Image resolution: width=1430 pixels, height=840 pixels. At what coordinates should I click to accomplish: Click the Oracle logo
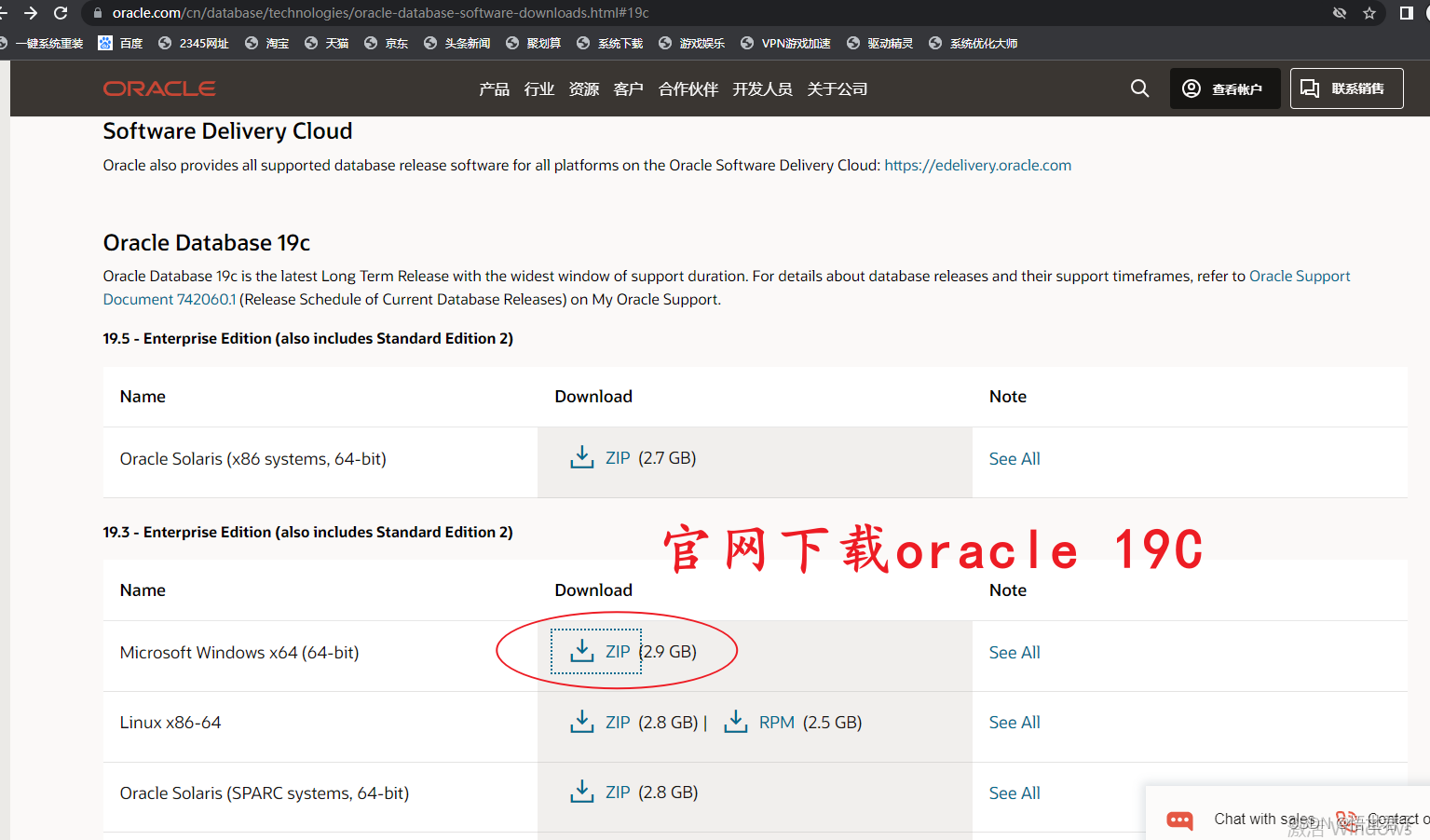159,88
